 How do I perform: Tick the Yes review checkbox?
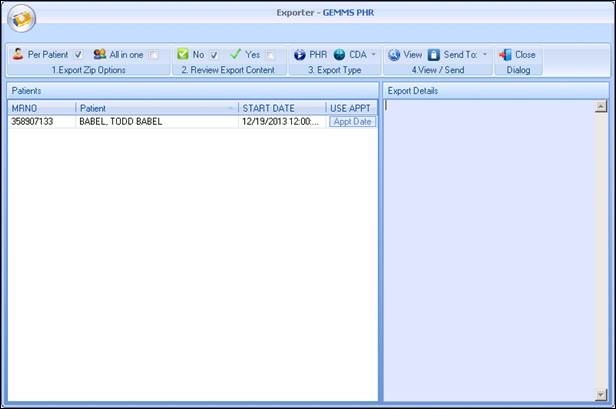pyautogui.click(x=271, y=55)
